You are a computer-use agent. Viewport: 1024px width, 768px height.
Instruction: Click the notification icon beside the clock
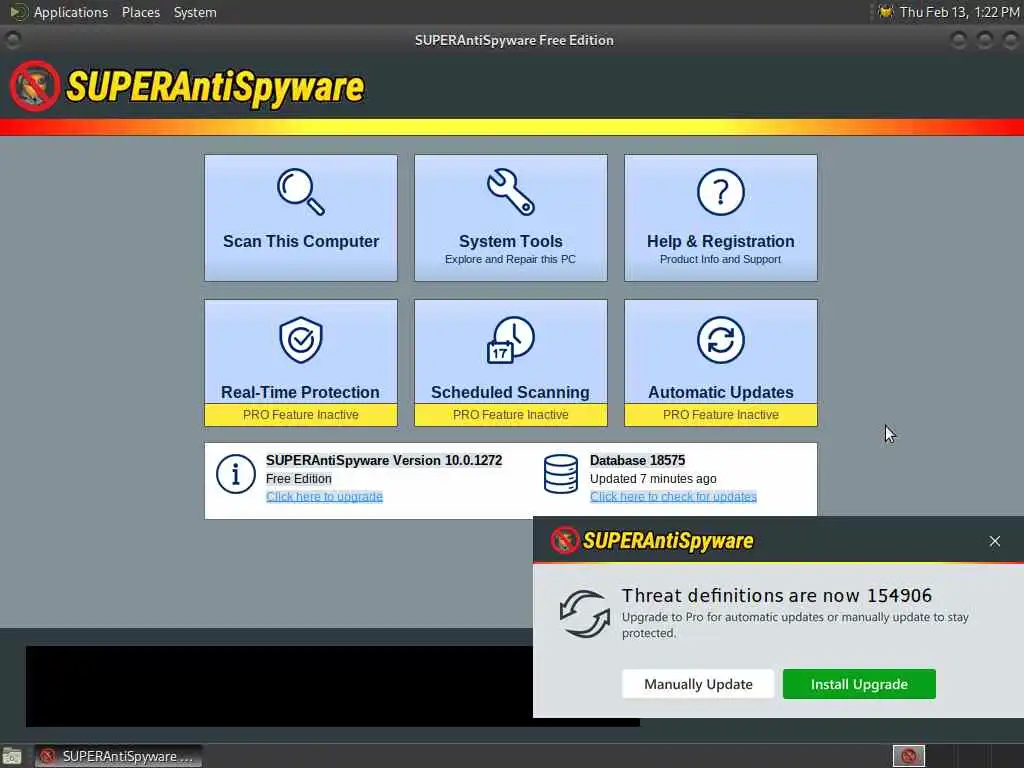tap(886, 12)
